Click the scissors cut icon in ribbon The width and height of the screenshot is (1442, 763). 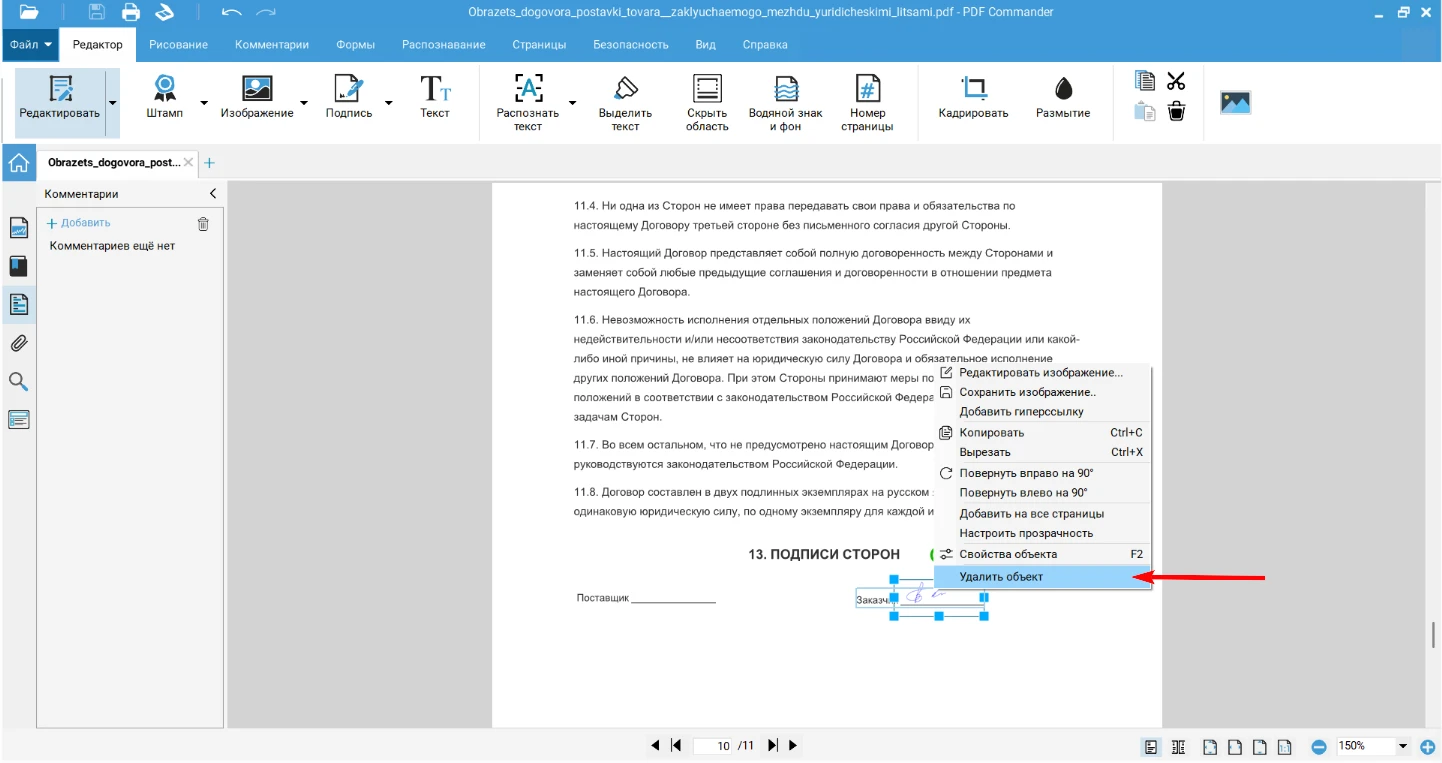point(1176,81)
